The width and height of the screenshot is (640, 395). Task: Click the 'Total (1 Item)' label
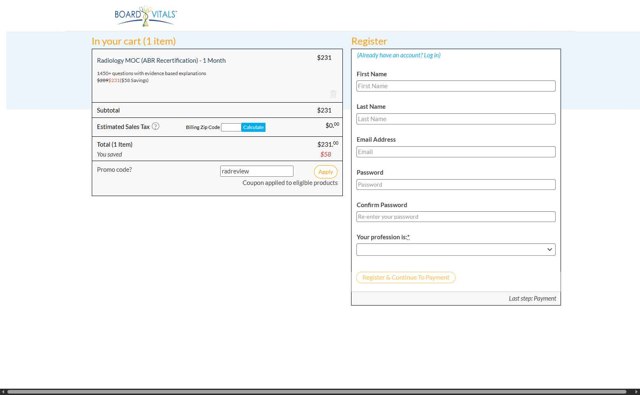[115, 144]
